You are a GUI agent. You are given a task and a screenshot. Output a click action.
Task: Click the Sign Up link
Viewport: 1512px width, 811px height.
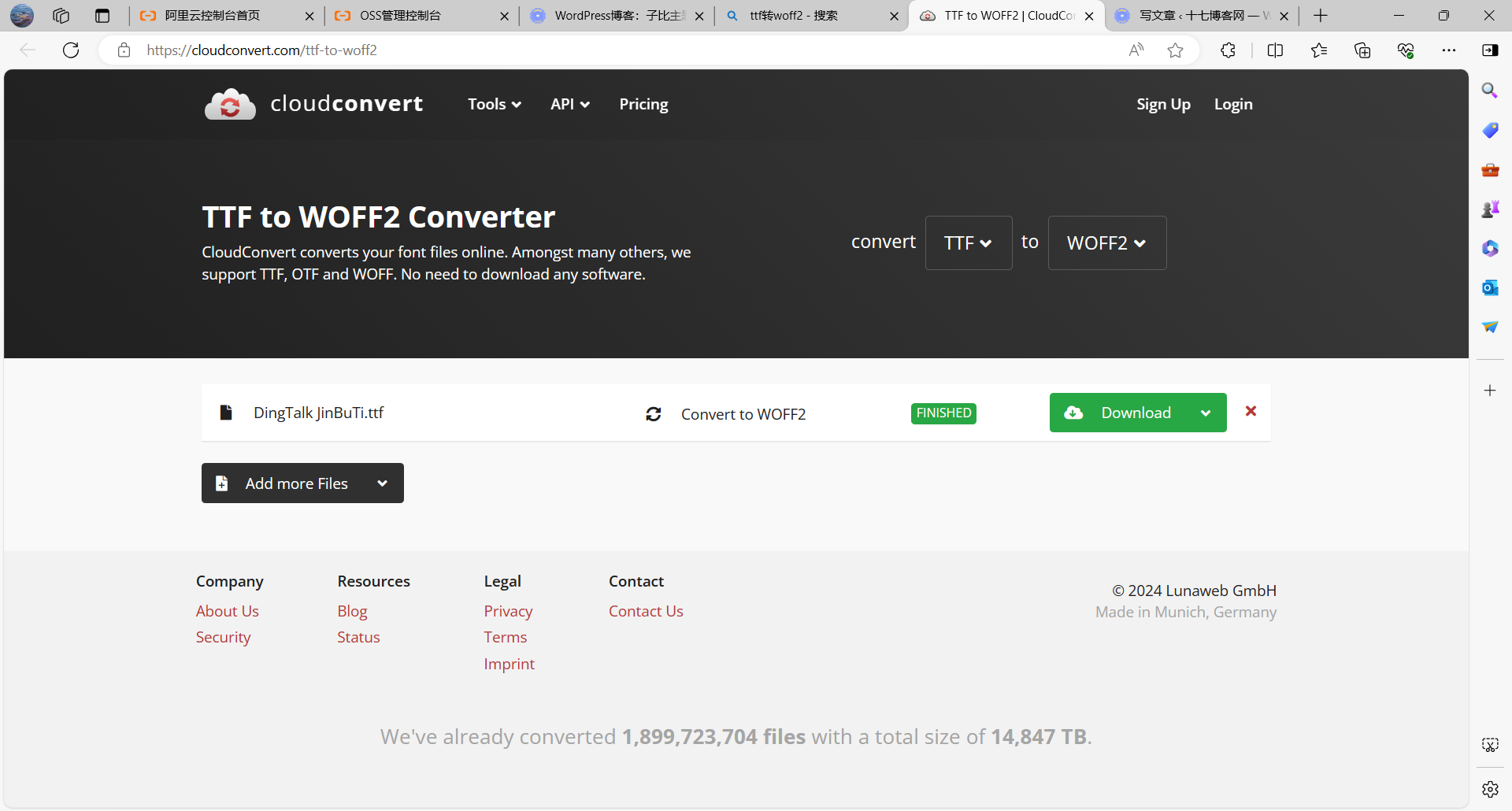click(x=1163, y=104)
